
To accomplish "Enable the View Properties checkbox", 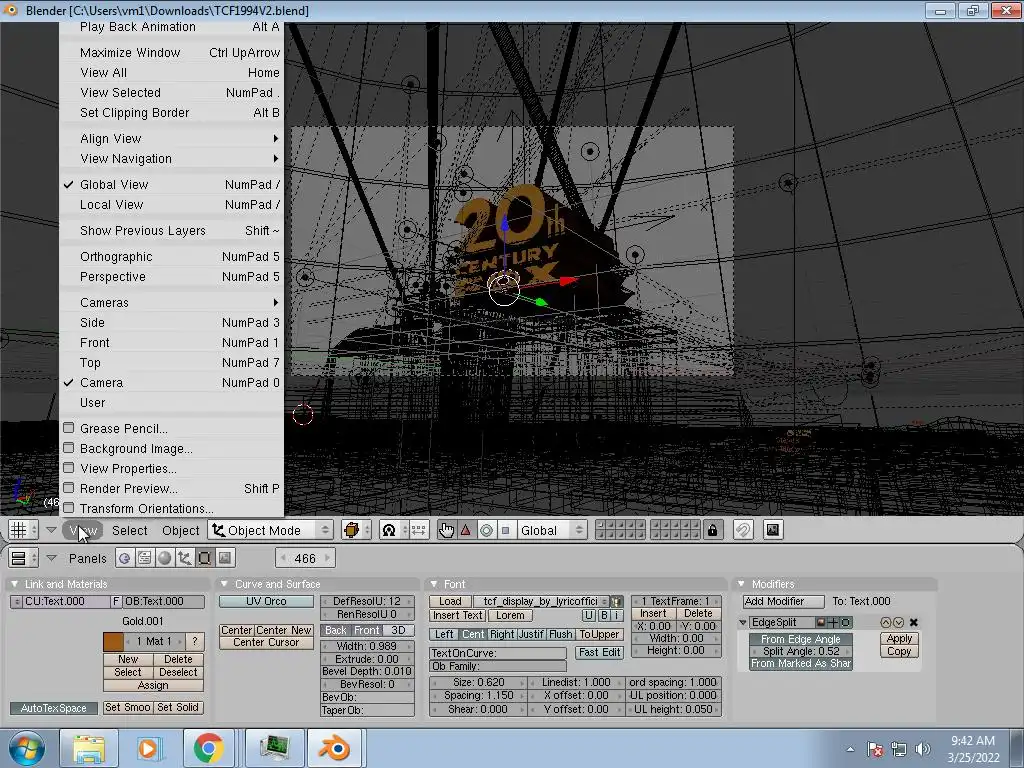I will coord(69,468).
